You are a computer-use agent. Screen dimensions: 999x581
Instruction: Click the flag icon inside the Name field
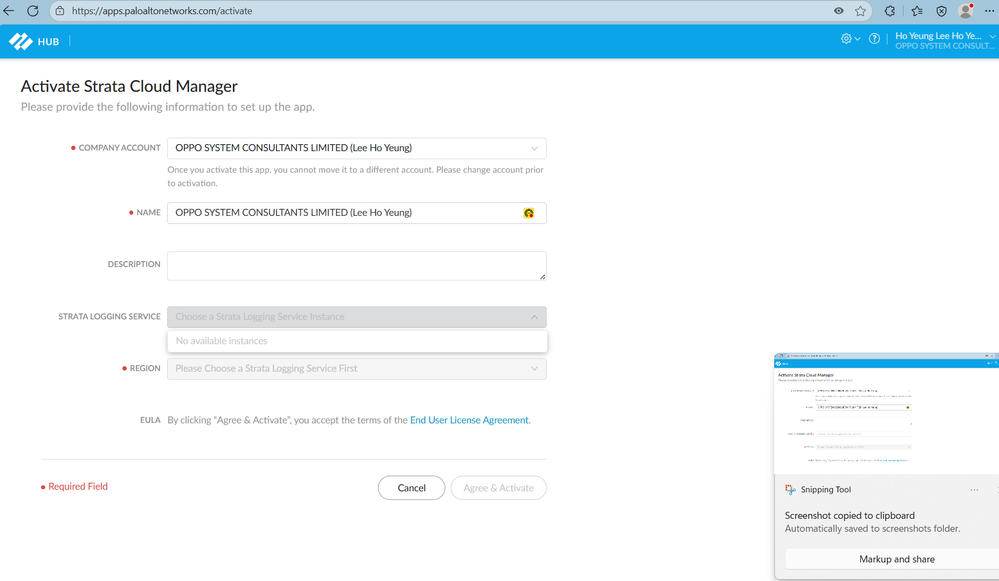tap(529, 212)
